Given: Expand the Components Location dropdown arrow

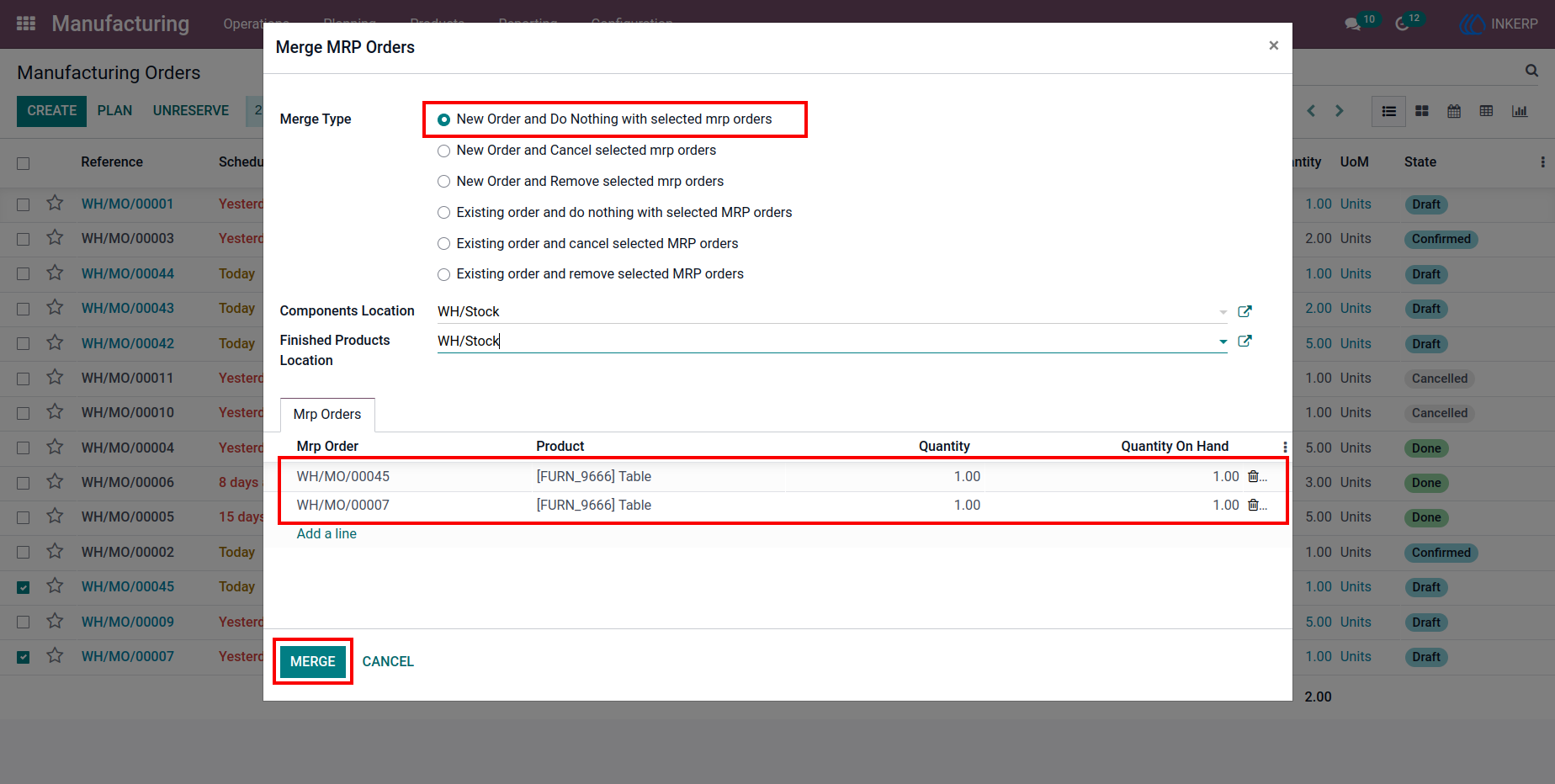Looking at the screenshot, I should point(1223,312).
